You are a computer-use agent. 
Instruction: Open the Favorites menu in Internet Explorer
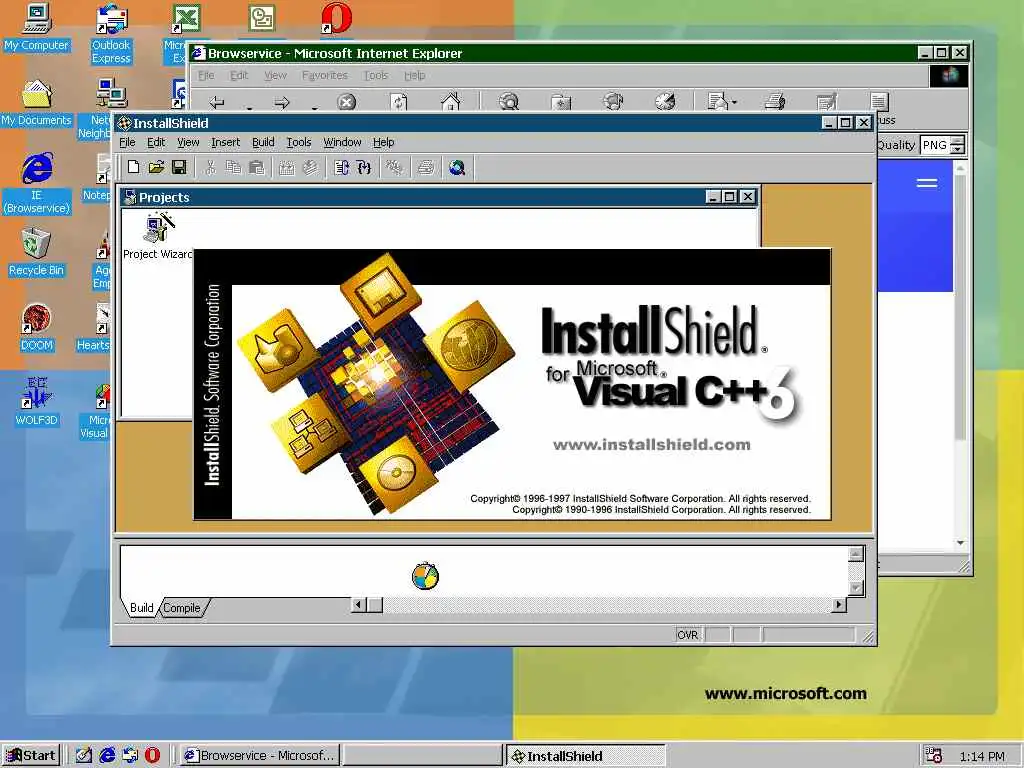(x=325, y=76)
